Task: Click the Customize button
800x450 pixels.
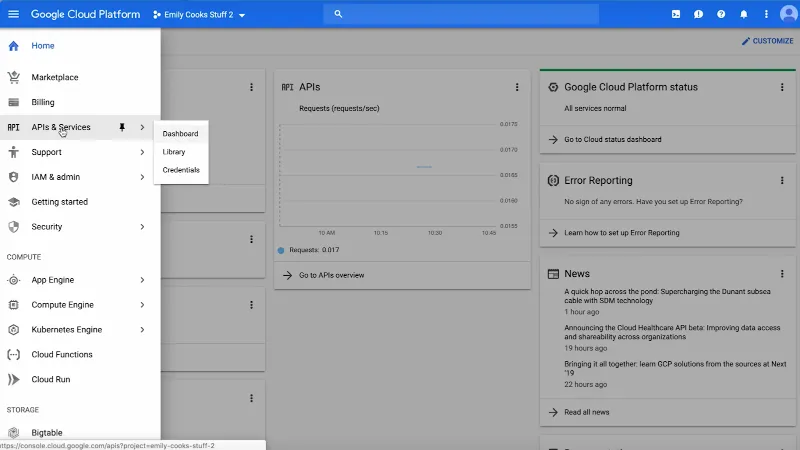Action: click(x=767, y=41)
